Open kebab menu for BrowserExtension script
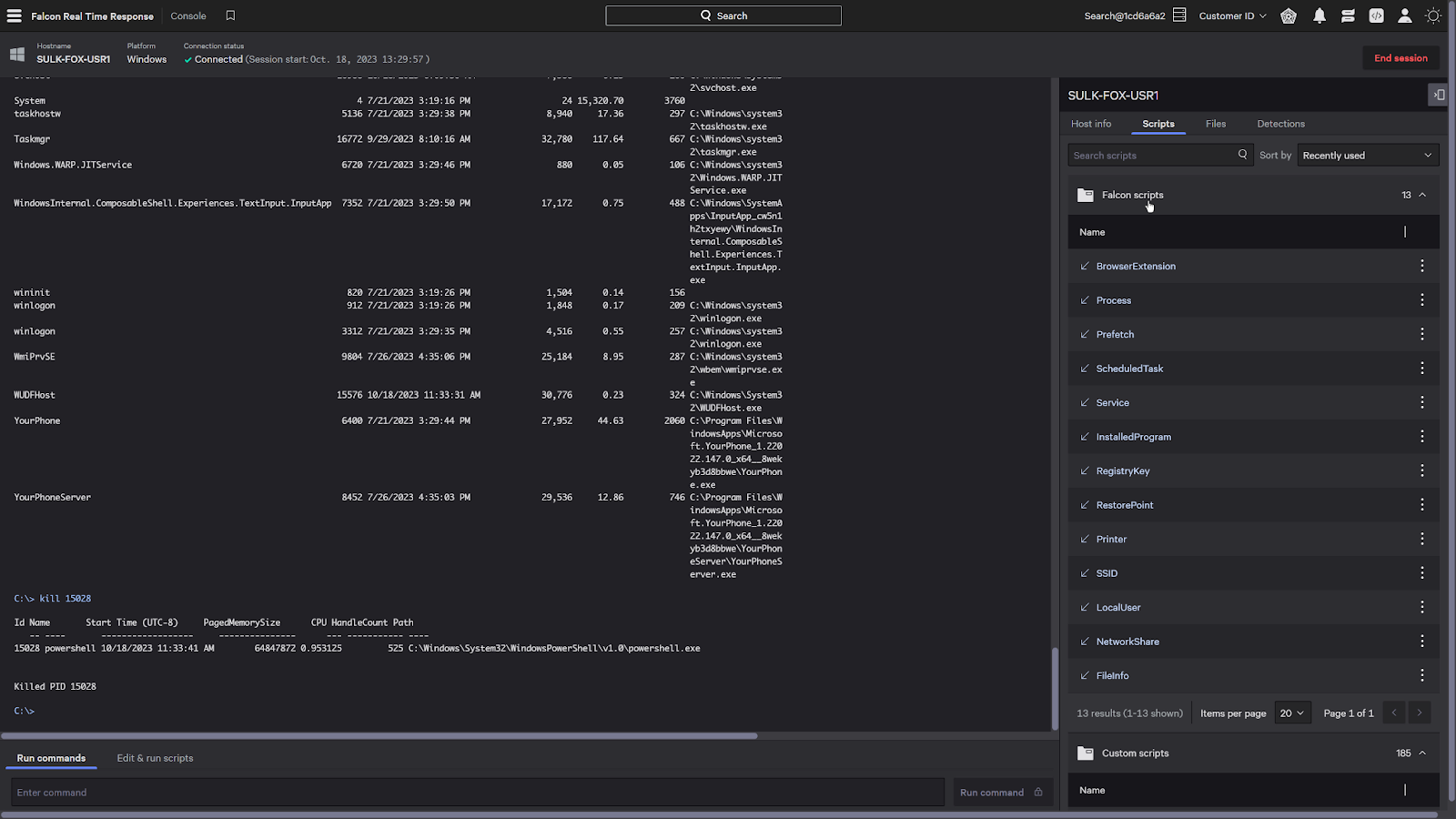This screenshot has width=1456, height=819. click(1421, 266)
